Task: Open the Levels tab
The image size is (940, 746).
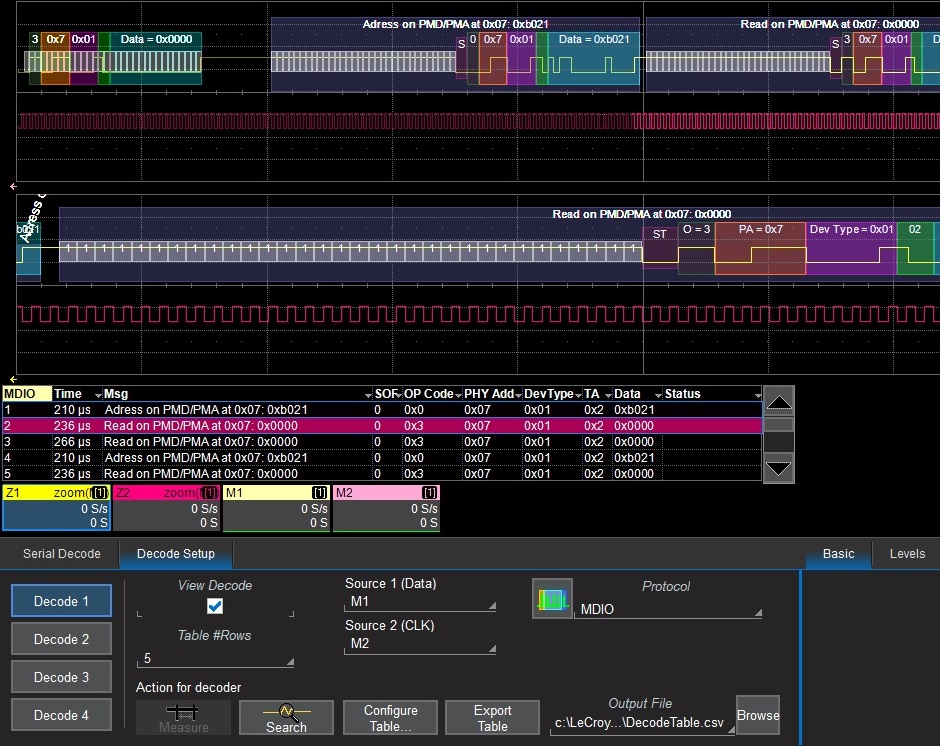Action: [907, 554]
